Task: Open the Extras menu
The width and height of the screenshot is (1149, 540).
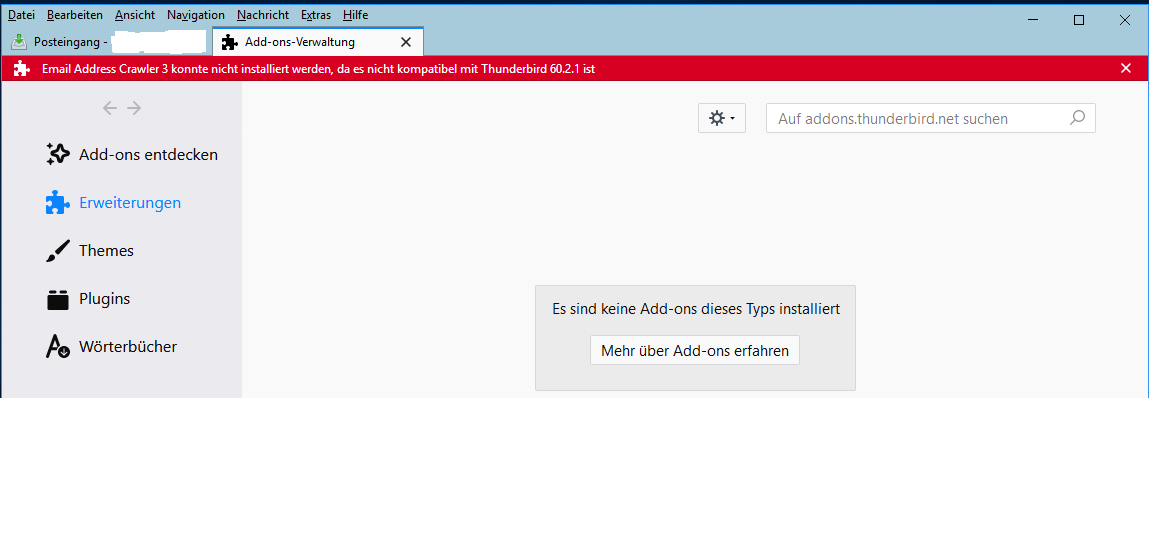Action: [316, 15]
